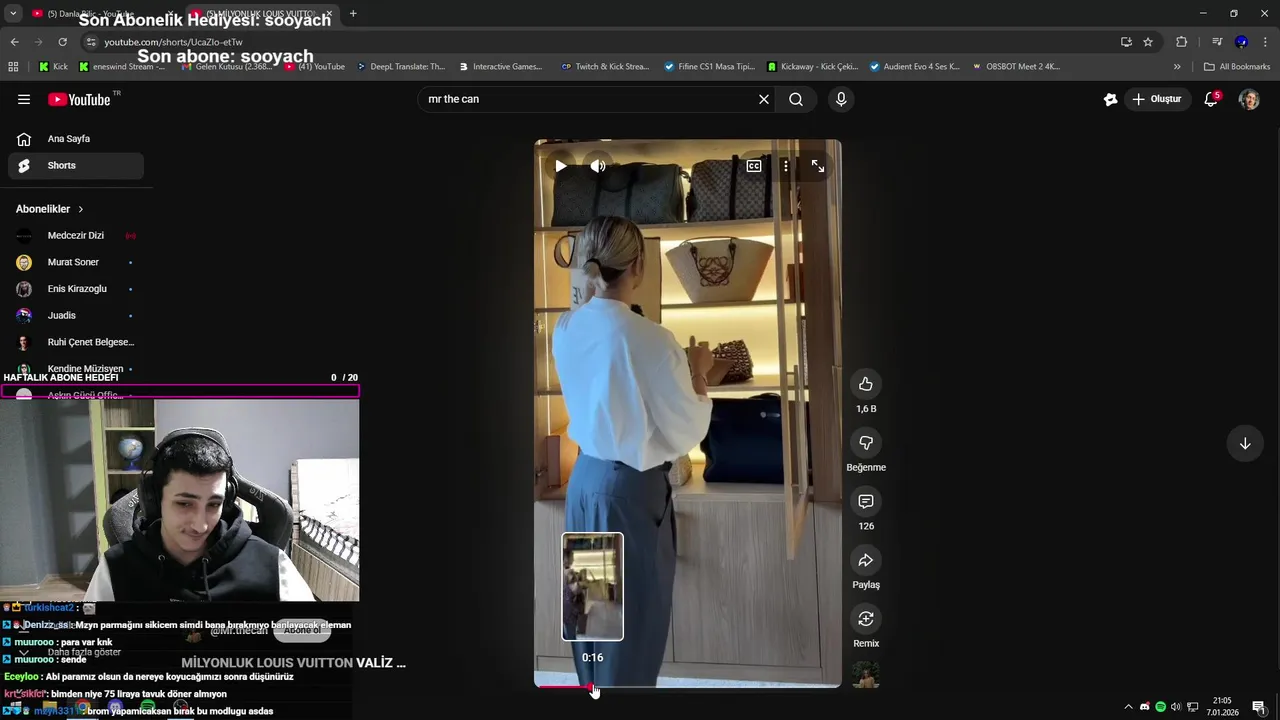Open Kendine Müzisyen subscription channel
Viewport: 1280px width, 720px height.
pos(76,368)
